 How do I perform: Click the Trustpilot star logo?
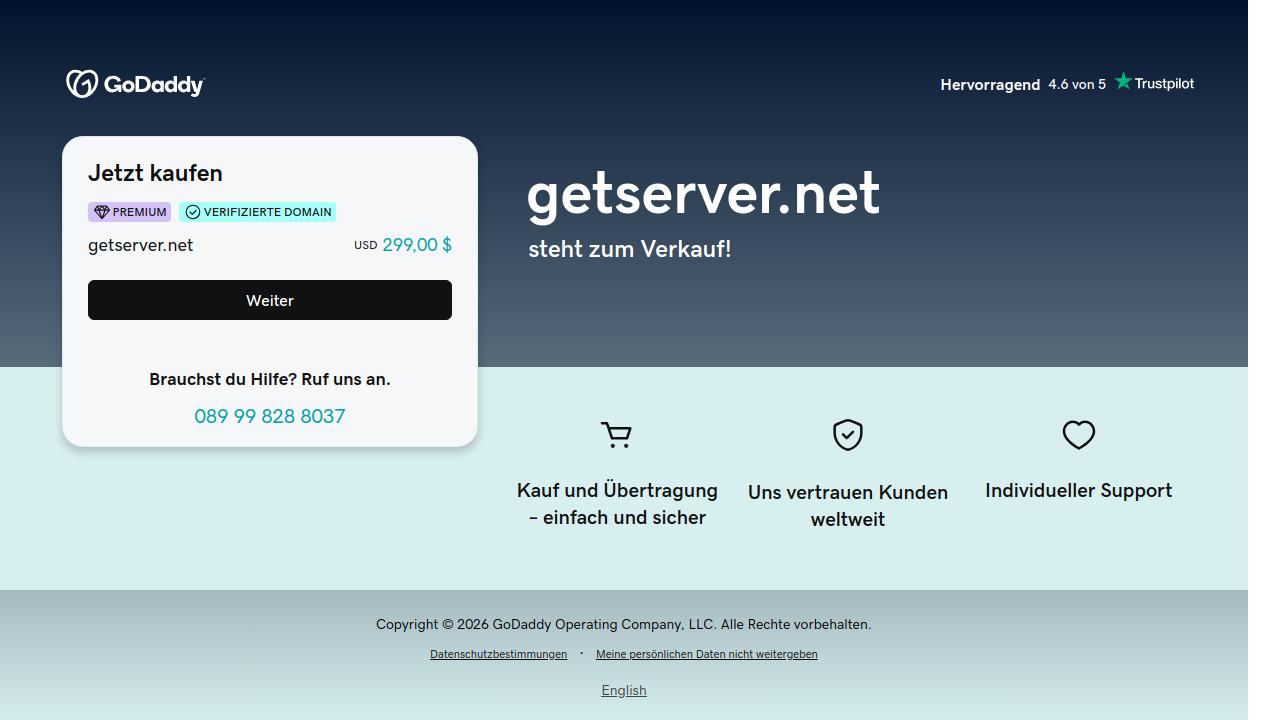(x=1154, y=83)
